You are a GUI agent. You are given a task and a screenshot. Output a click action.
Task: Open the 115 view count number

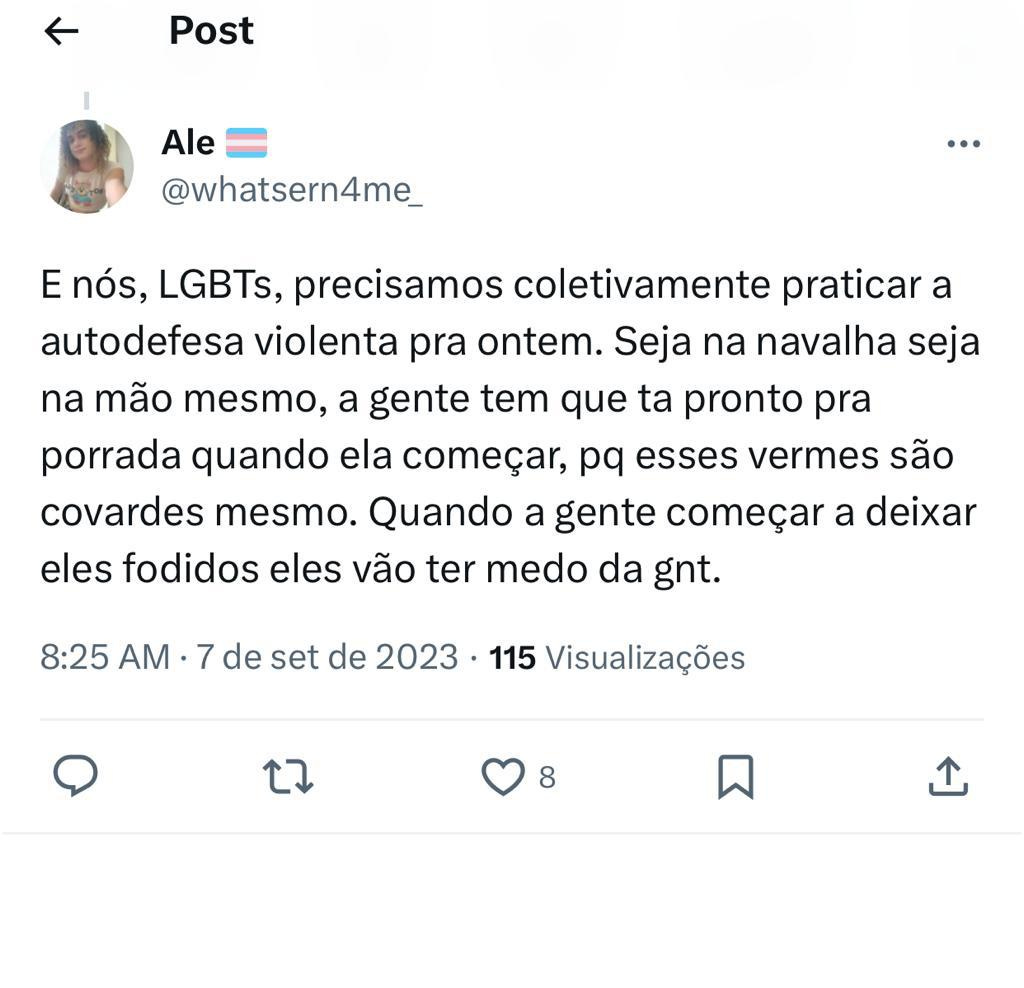tap(513, 658)
